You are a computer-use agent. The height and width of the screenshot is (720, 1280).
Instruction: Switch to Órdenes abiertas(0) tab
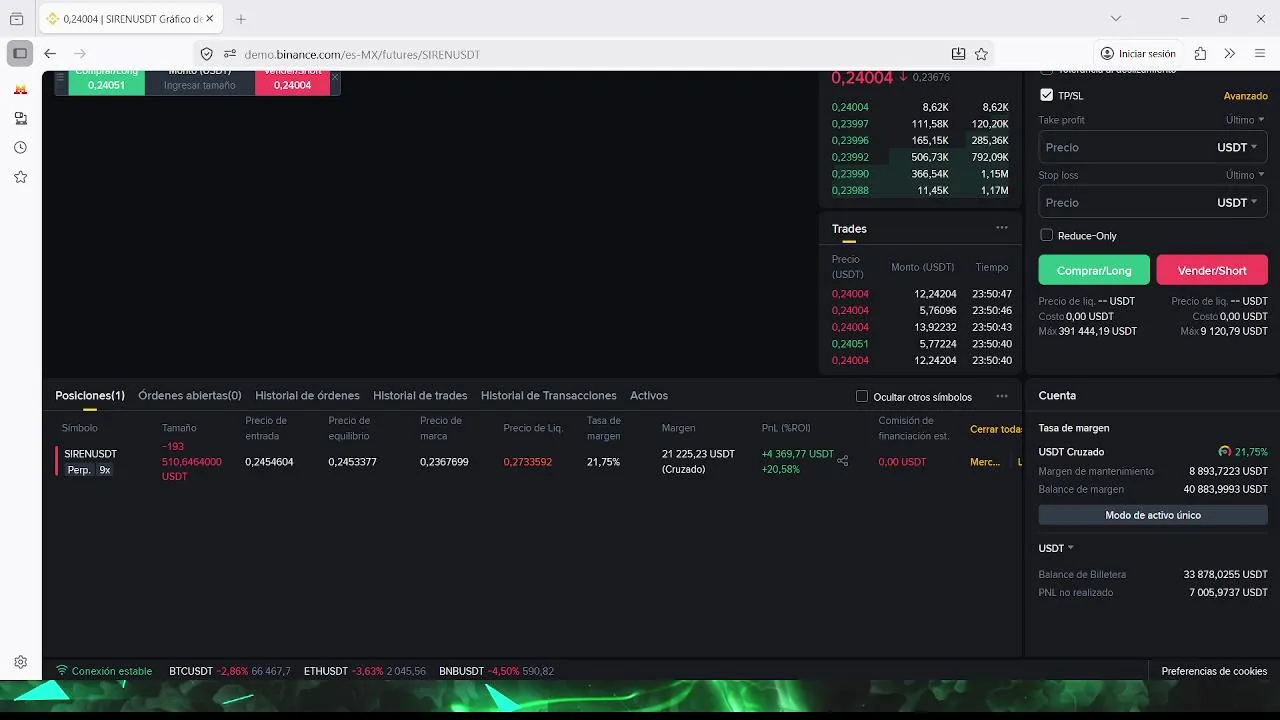pyautogui.click(x=190, y=396)
